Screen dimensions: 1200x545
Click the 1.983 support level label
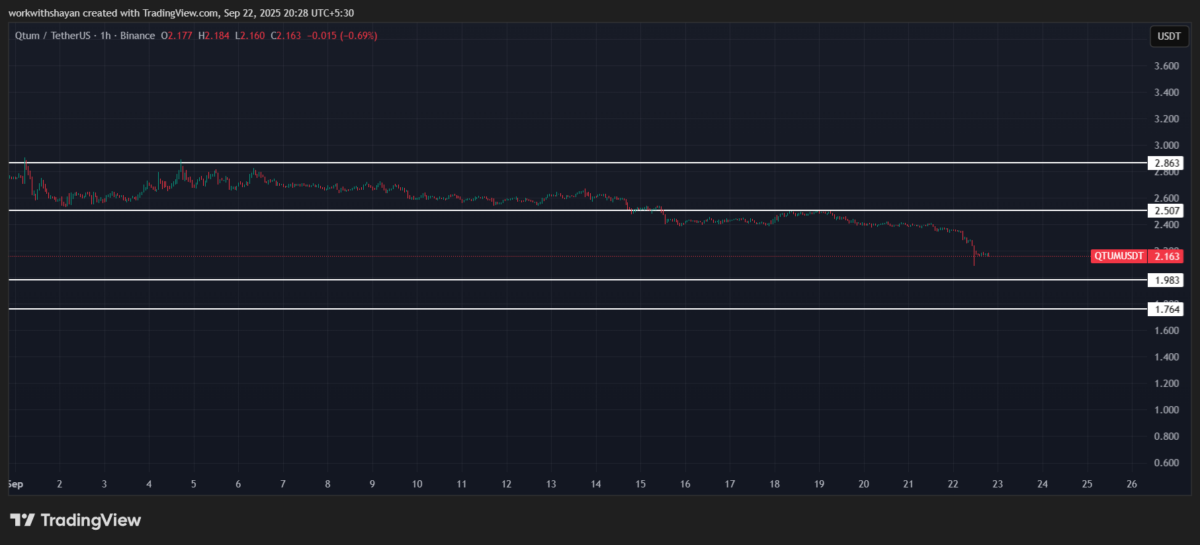1166,280
